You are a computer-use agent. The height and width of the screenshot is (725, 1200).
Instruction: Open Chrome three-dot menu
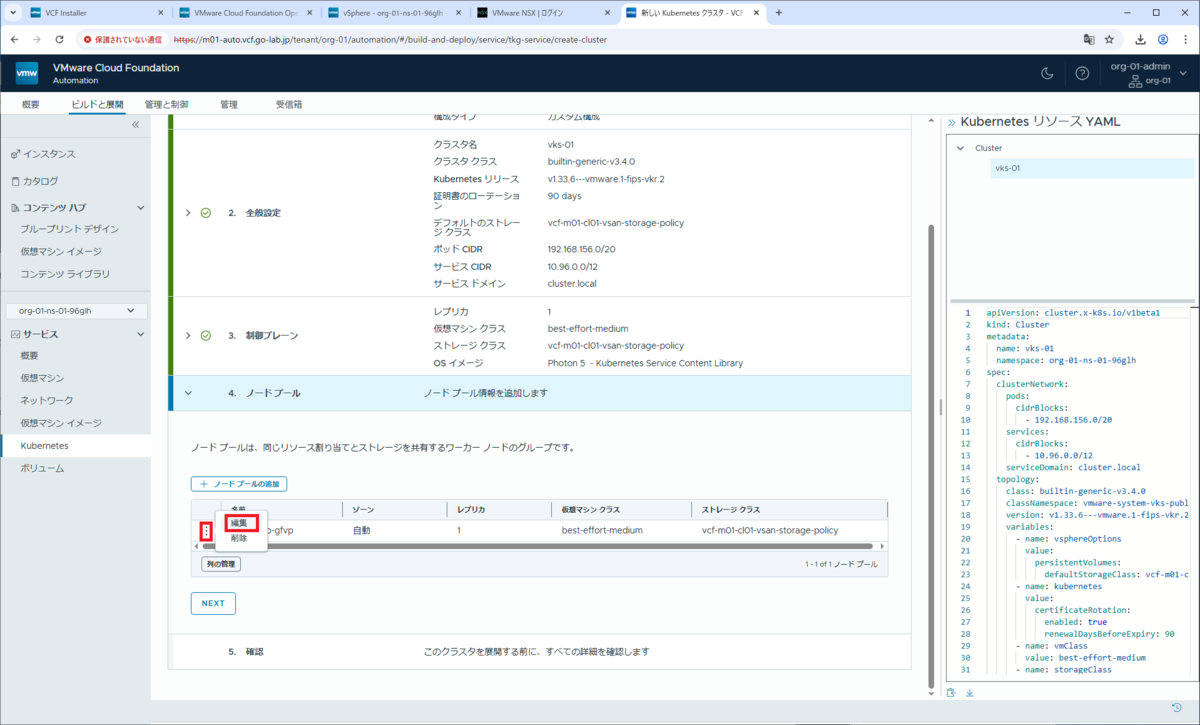(x=1185, y=40)
